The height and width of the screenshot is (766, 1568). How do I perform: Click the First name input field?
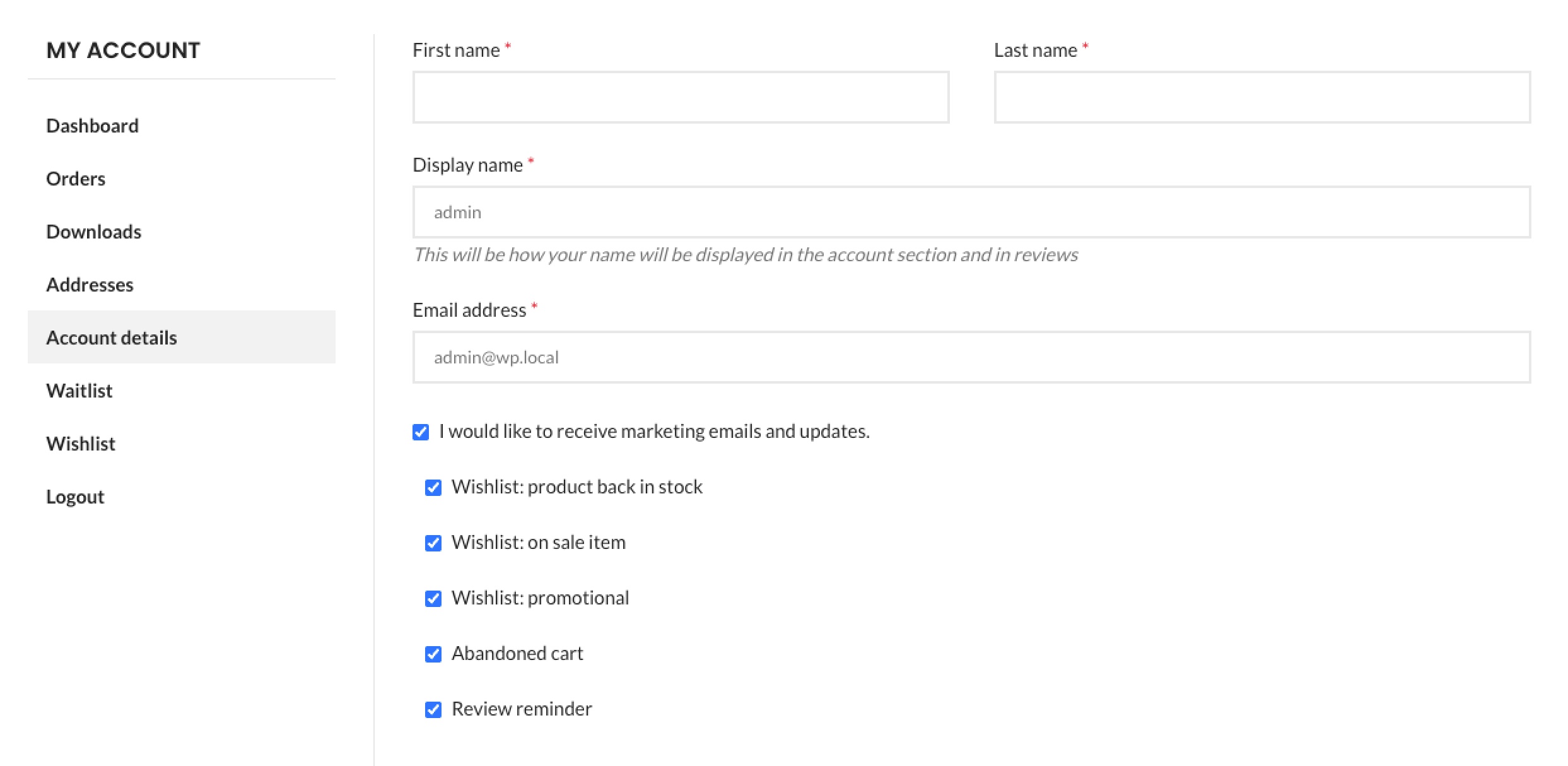[681, 97]
